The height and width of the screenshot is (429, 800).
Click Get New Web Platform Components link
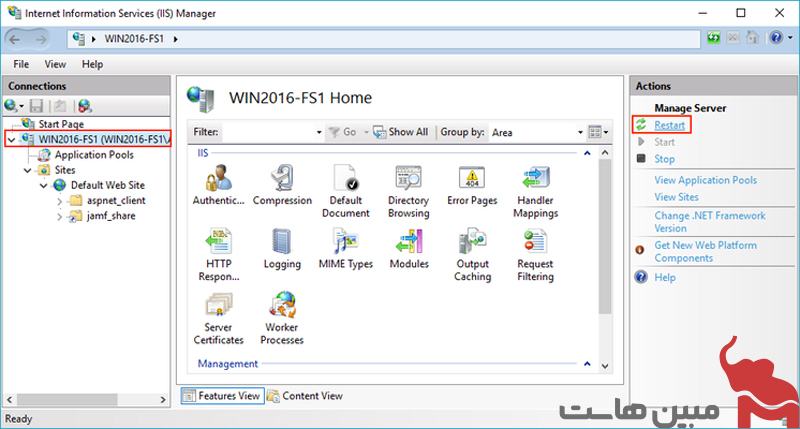coord(706,251)
